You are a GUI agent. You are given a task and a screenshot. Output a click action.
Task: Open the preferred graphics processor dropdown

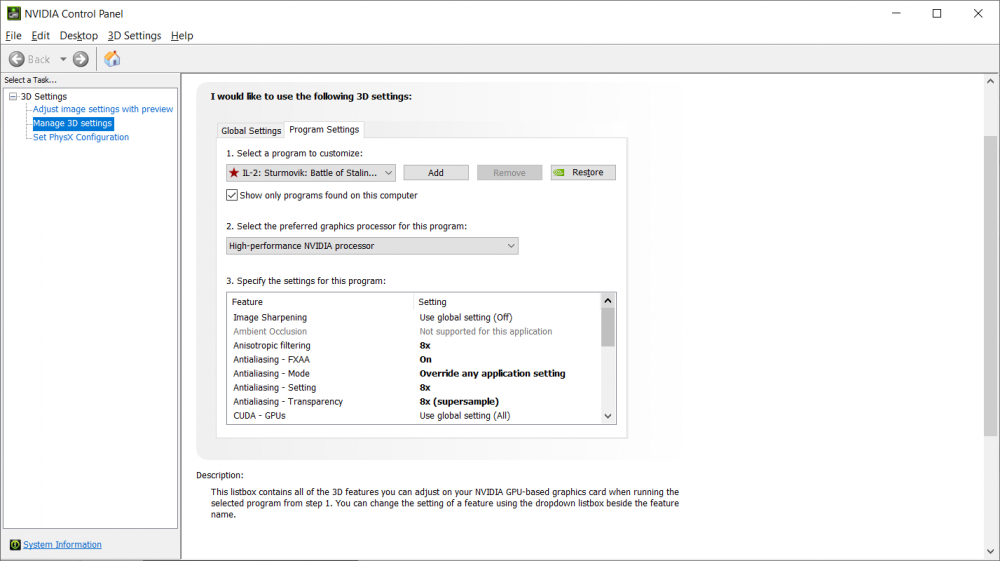point(511,246)
